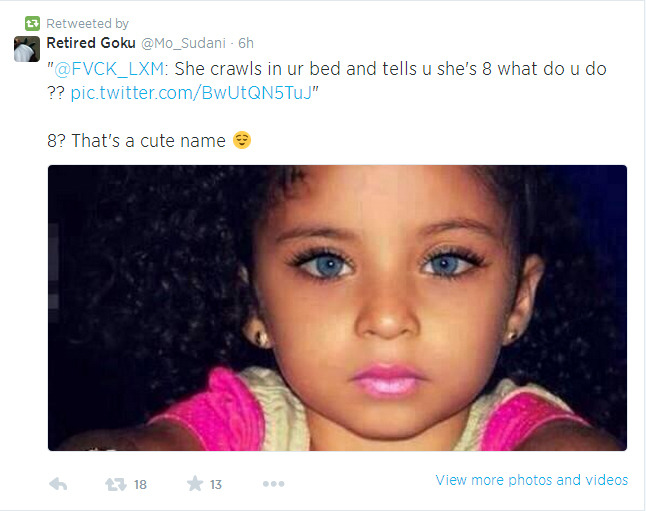Viewport: 646px width, 511px height.
Task: Click the green retweeted-by icon
Action: (x=32, y=23)
